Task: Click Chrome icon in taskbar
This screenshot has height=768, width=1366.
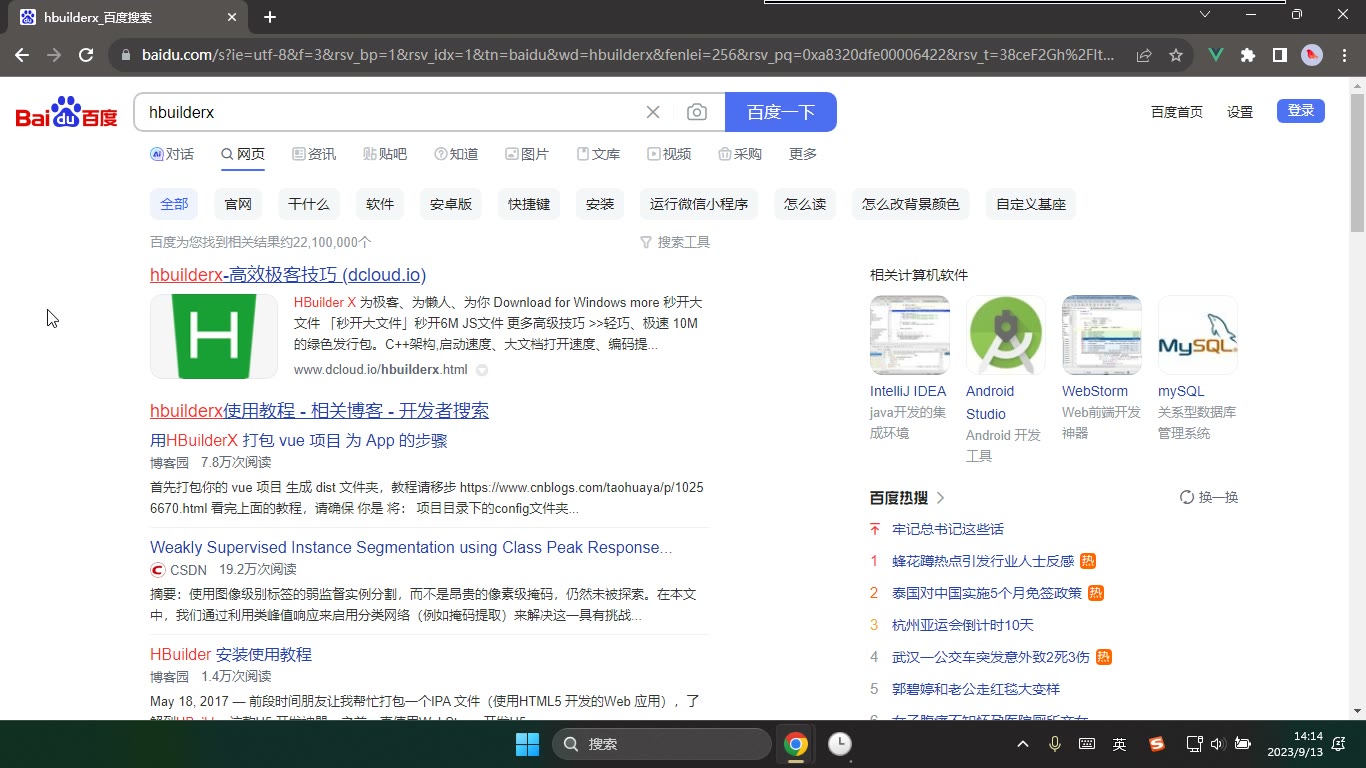Action: (796, 744)
